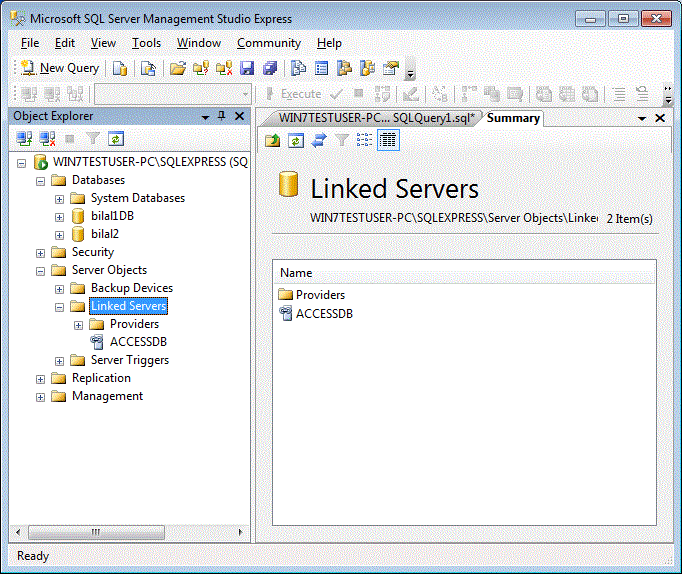The image size is (682, 574).
Task: Click Database Engine Query icon in toolbar
Action: (x=120, y=68)
